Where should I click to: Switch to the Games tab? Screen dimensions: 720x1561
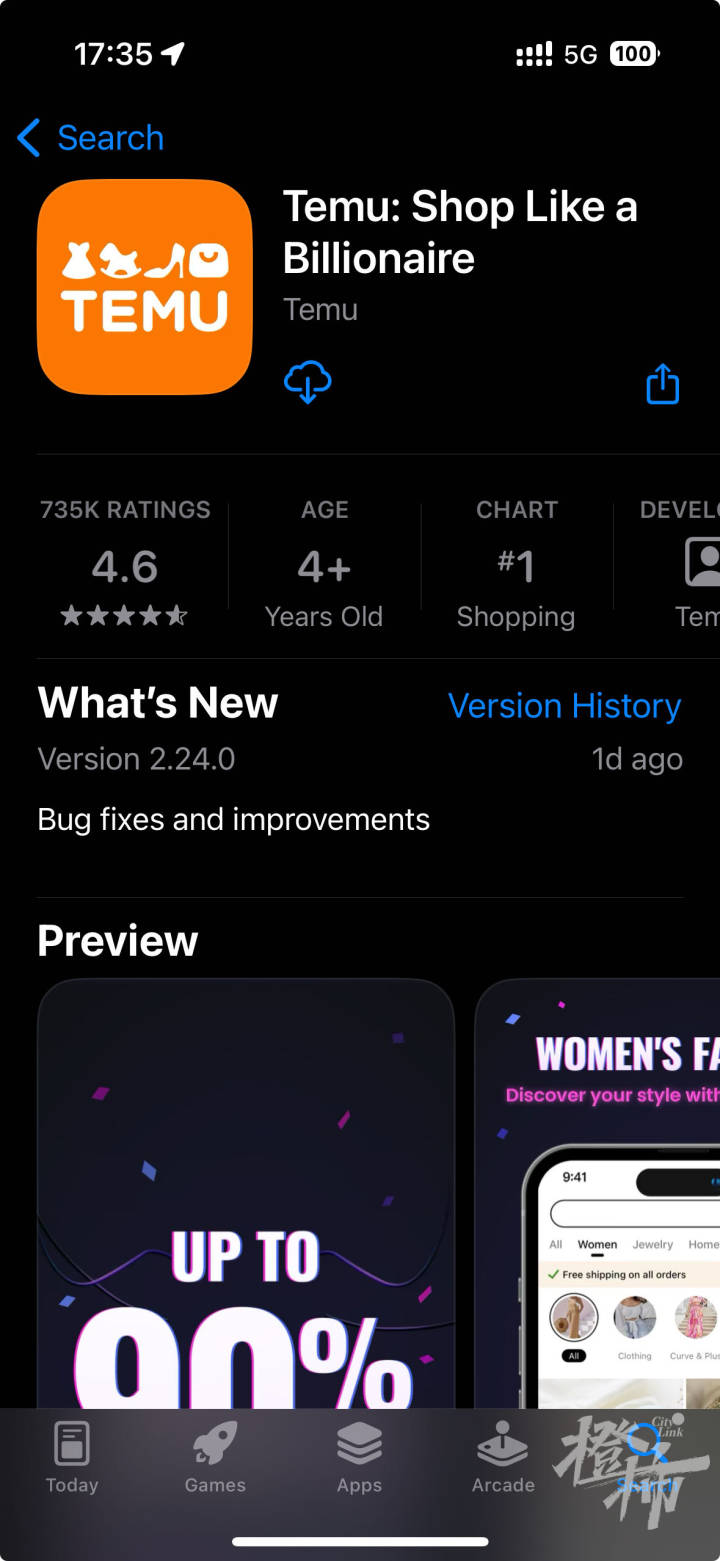pyautogui.click(x=215, y=1457)
